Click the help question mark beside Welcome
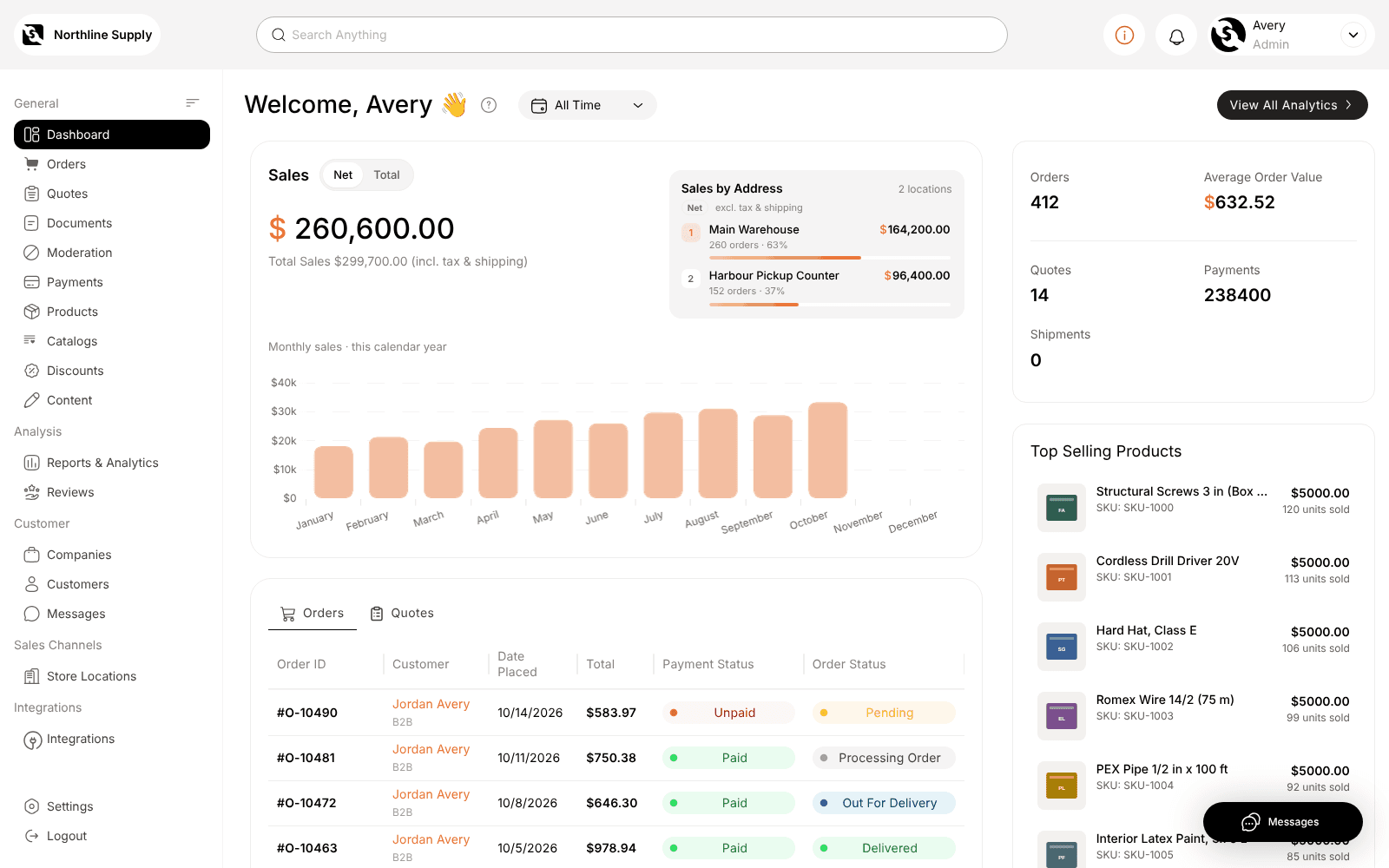Screen dimensions: 1389x868 click(489, 105)
